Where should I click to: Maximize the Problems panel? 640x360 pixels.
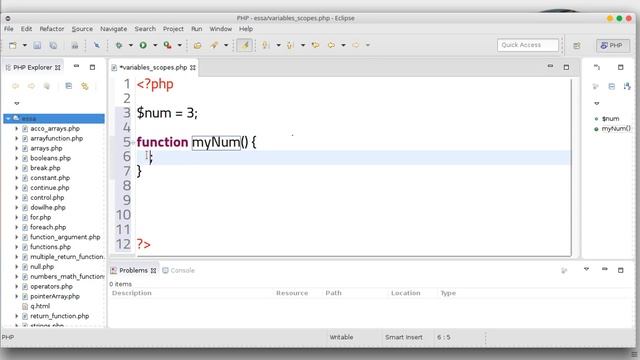pyautogui.click(x=620, y=270)
